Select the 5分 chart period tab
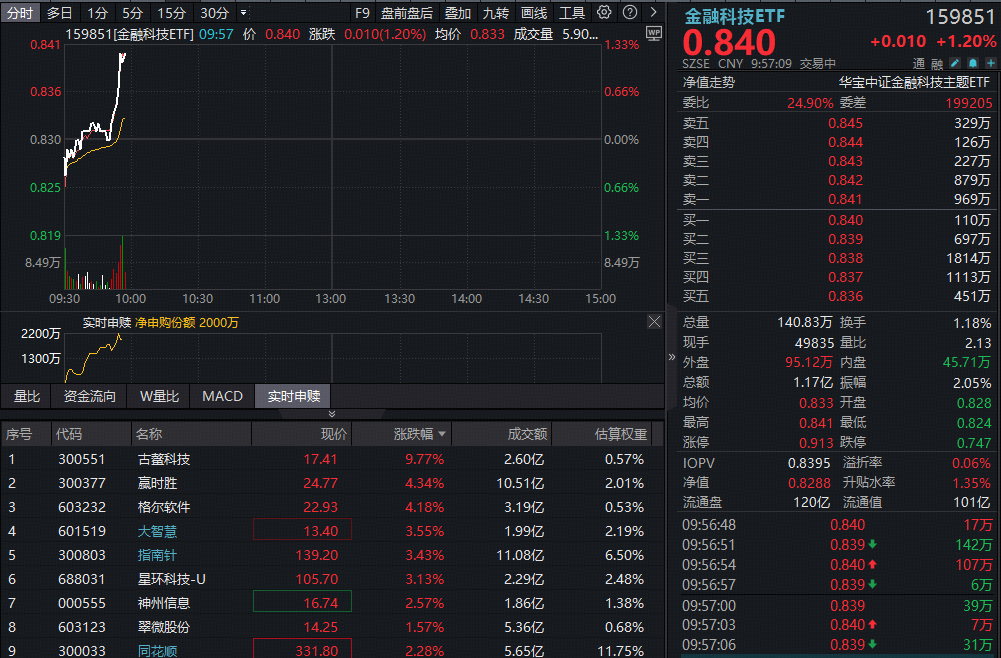This screenshot has height=658, width=1001. pyautogui.click(x=135, y=13)
